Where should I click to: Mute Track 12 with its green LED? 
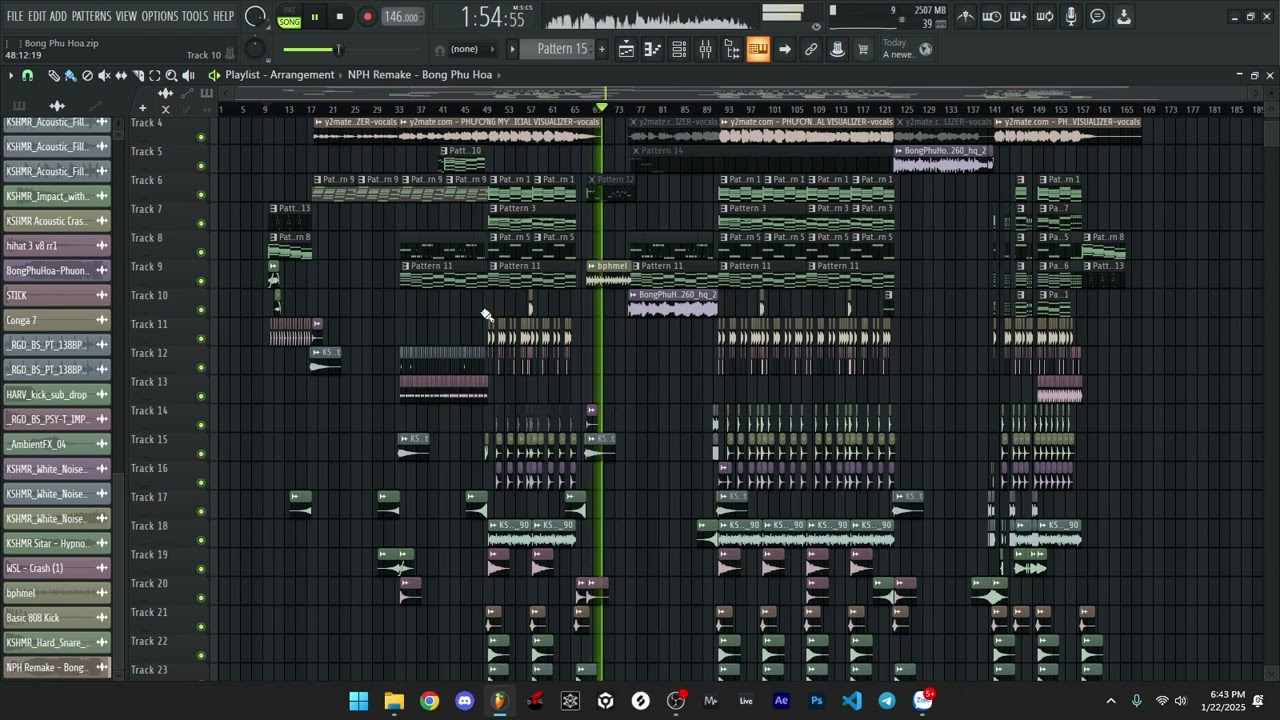pos(201,367)
